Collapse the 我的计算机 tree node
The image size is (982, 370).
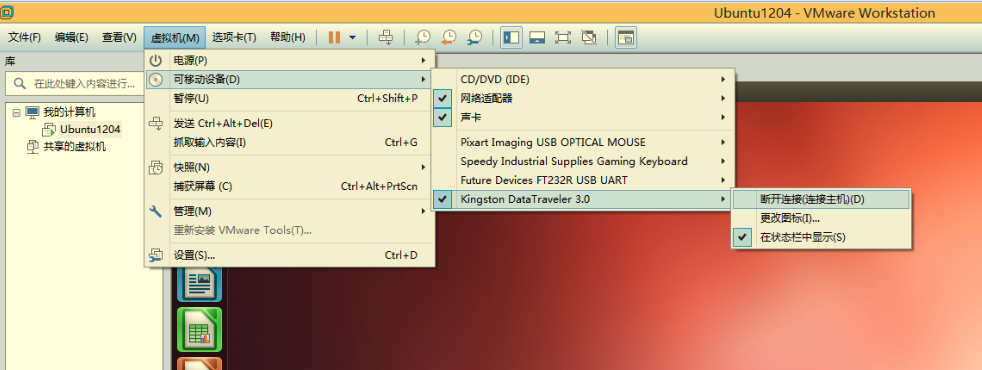16,113
